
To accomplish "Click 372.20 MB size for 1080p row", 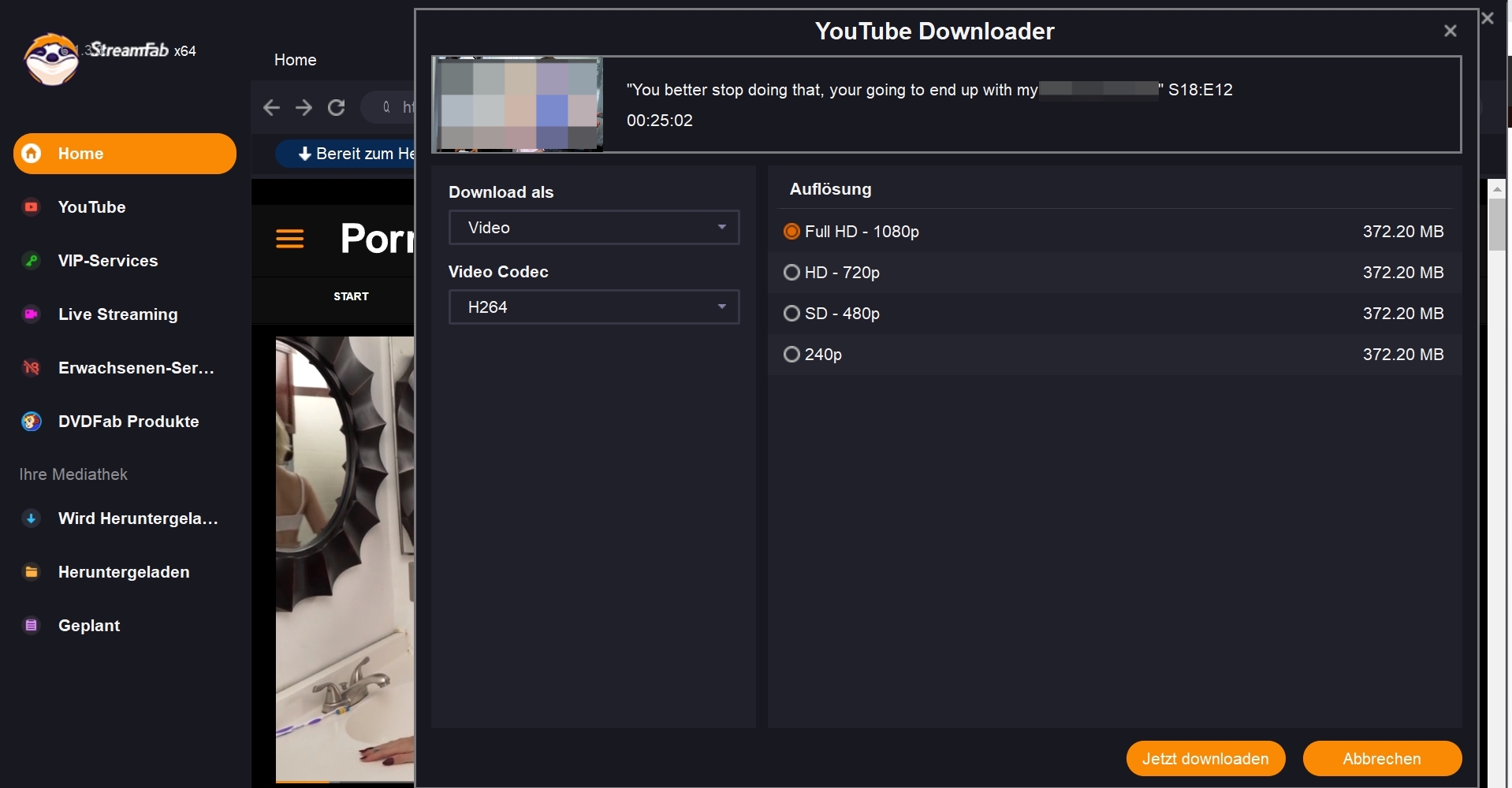I will pos(1403,232).
